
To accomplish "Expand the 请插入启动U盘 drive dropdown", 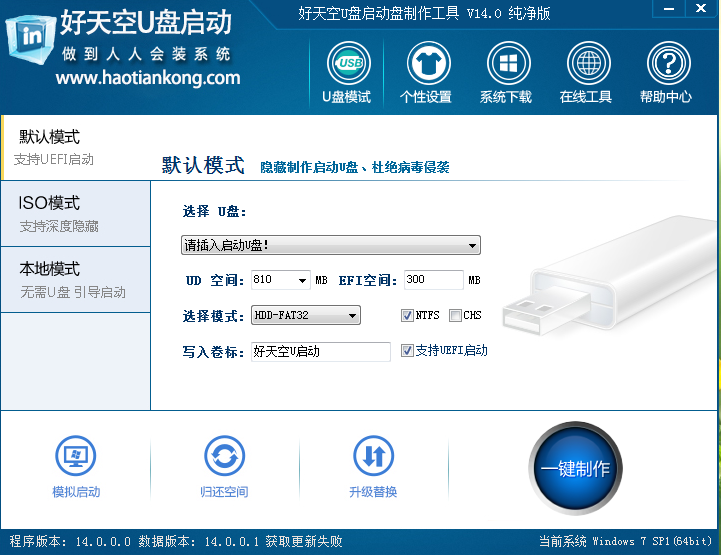I will click(x=331, y=245).
